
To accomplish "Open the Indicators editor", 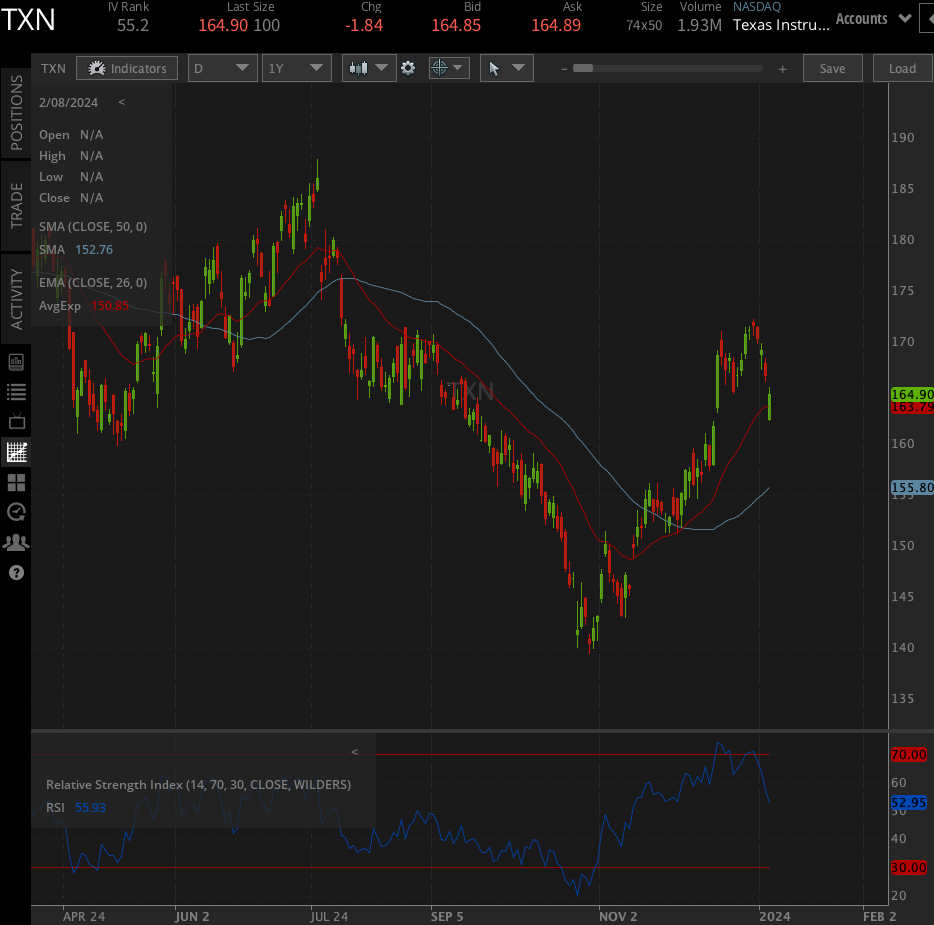I will point(126,68).
